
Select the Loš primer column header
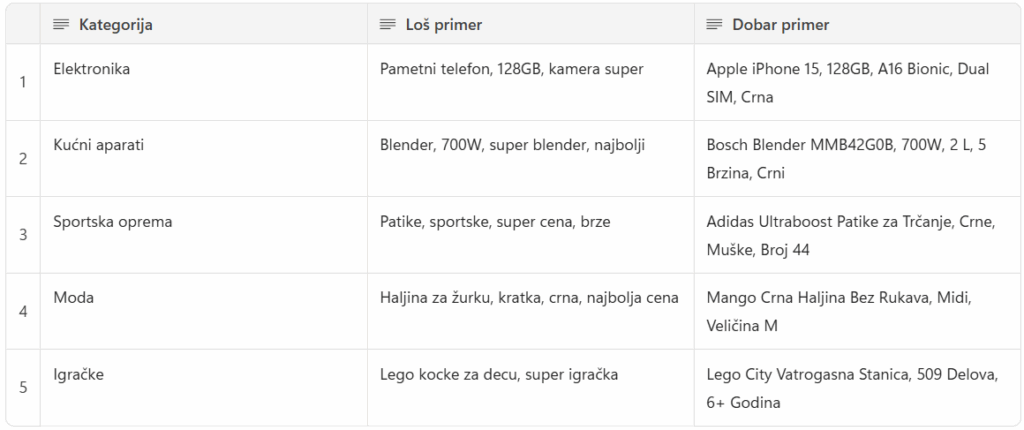pos(531,25)
